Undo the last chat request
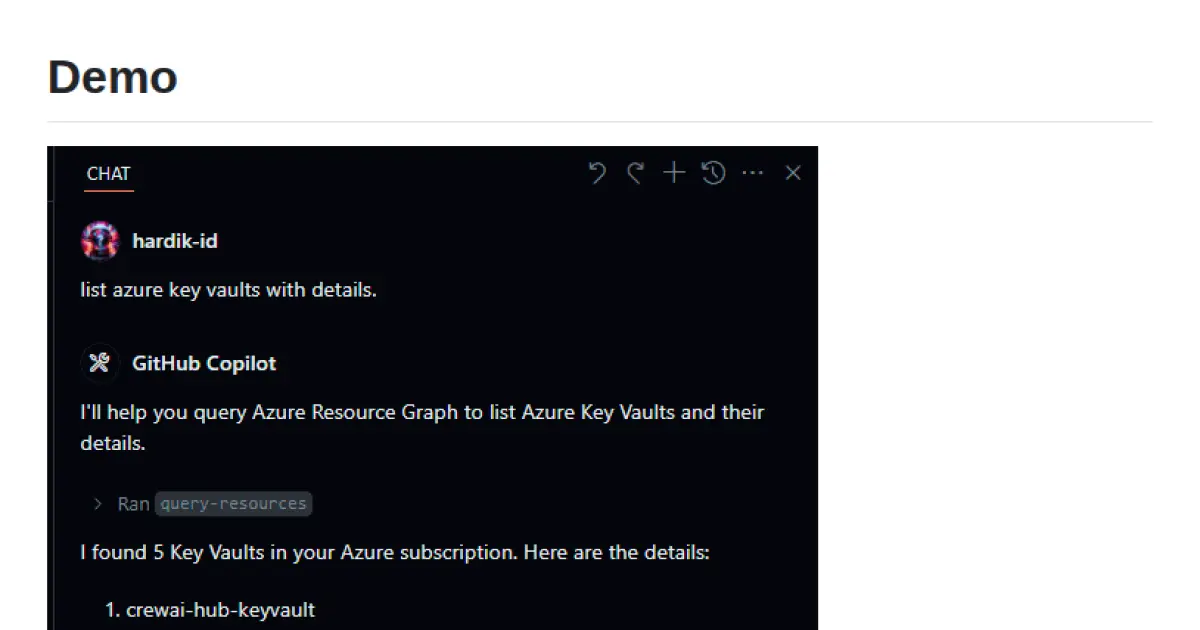Viewport: 1200px width, 630px height. [597, 172]
